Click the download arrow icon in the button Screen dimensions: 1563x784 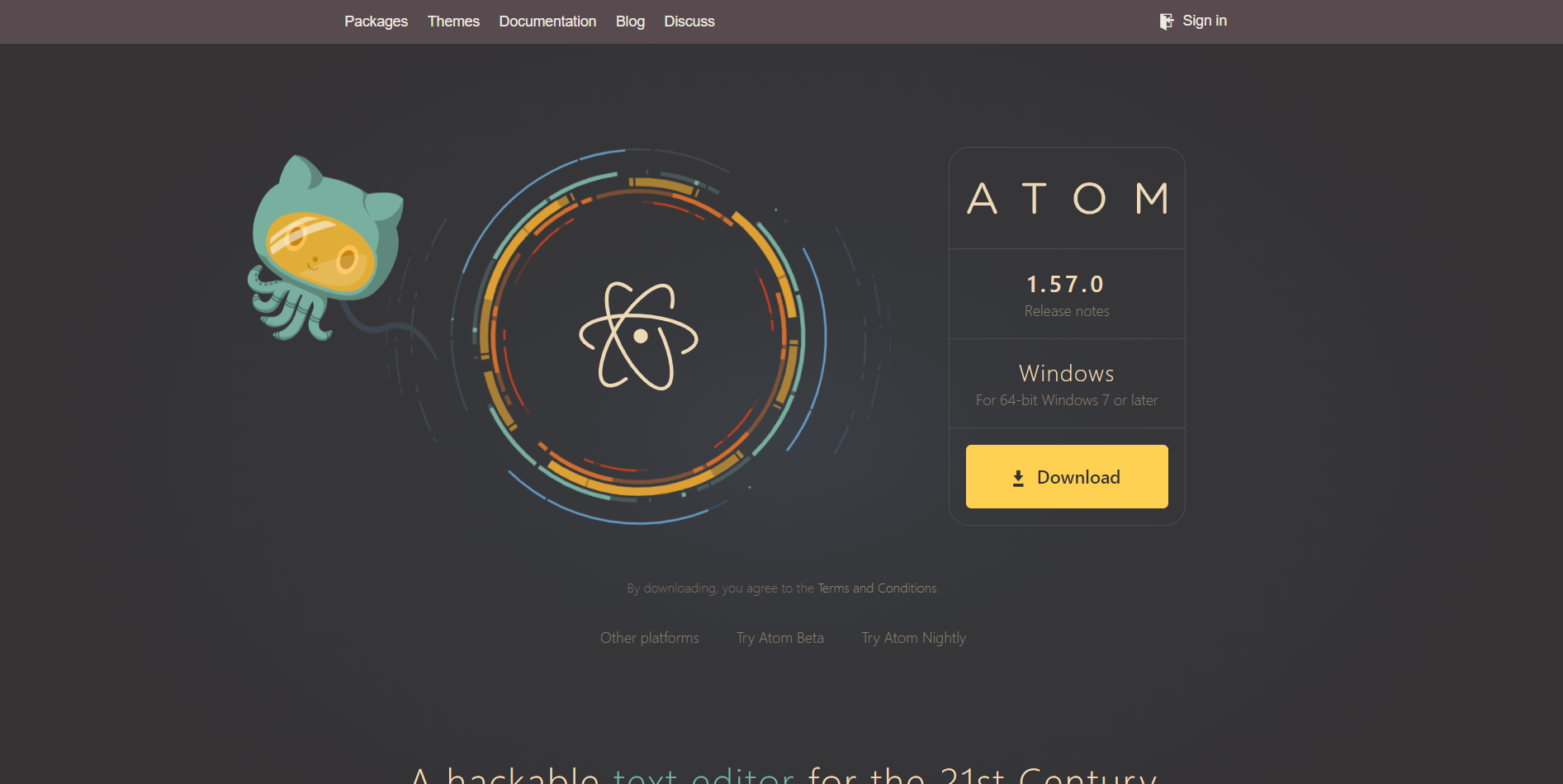point(1018,478)
